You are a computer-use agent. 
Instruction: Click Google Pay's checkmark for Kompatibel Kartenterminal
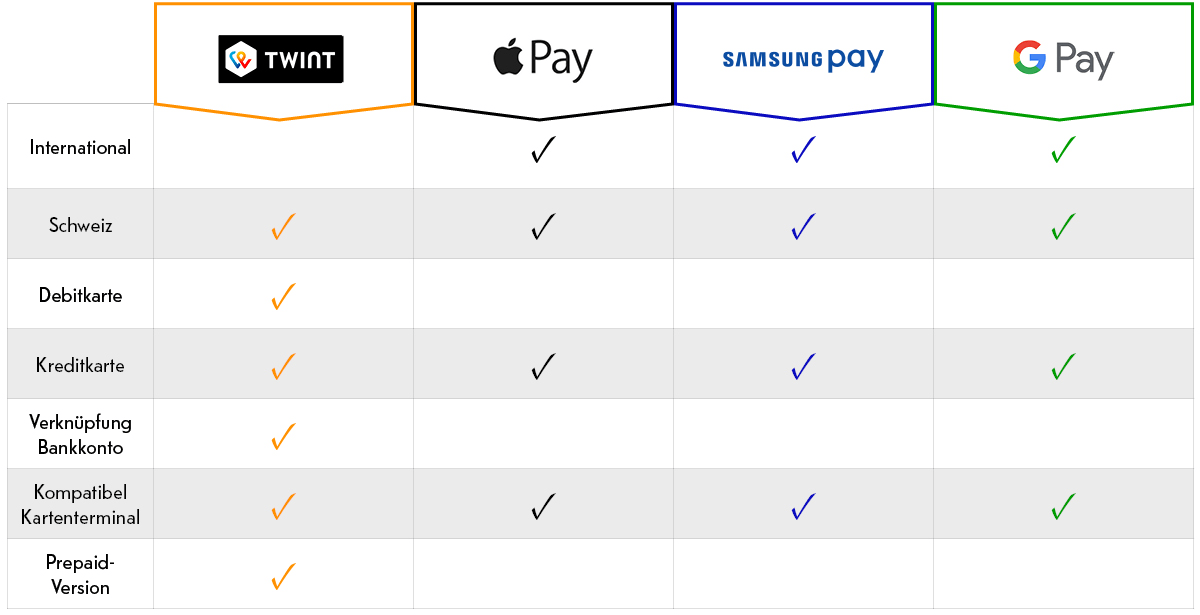(1063, 507)
